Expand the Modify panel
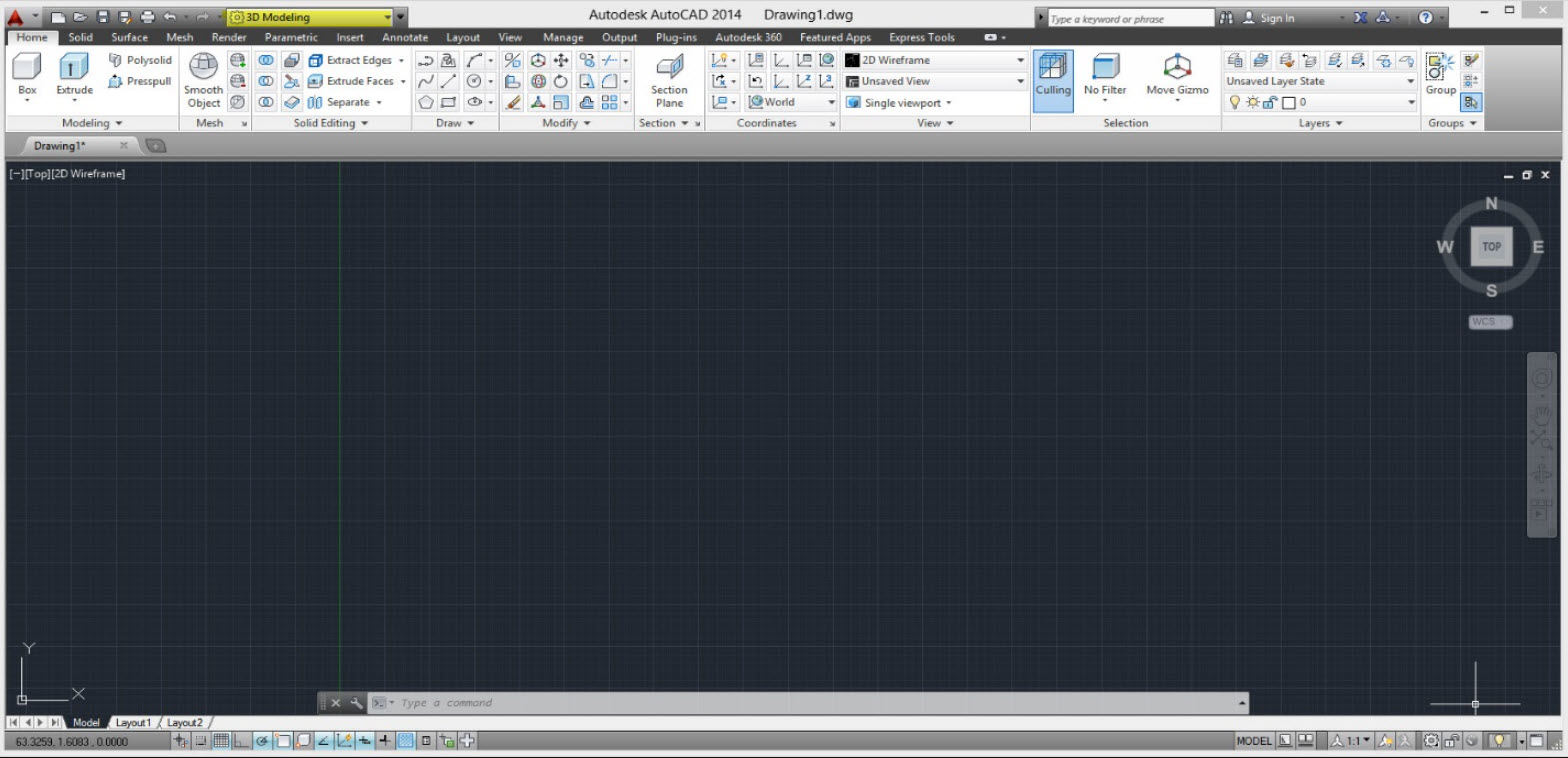The image size is (1568, 758). coord(566,123)
